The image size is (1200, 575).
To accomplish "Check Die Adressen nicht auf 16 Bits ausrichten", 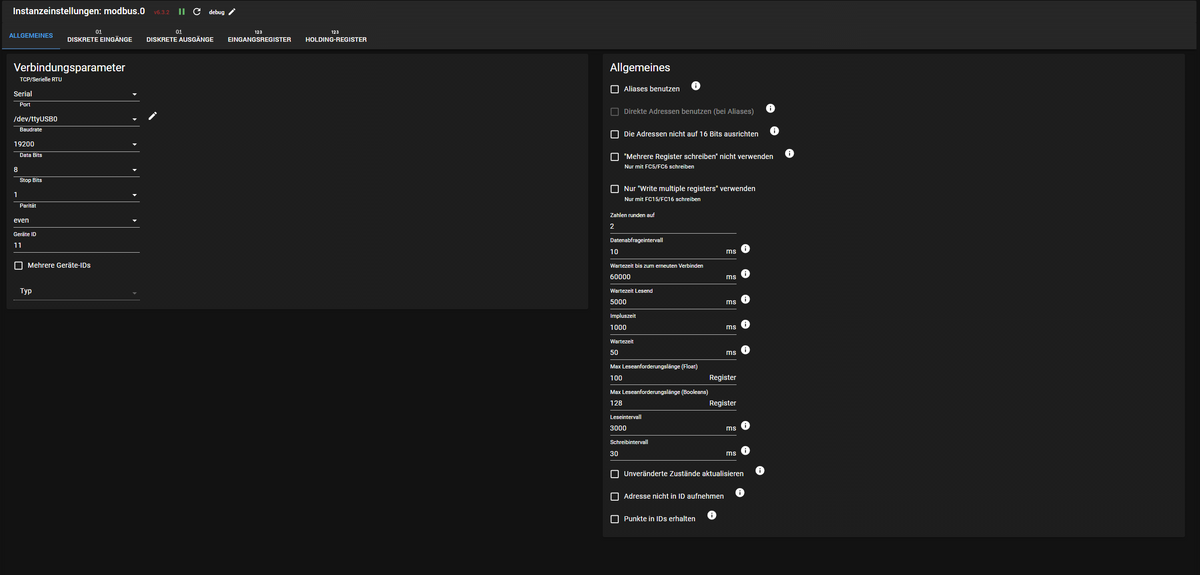I will (615, 134).
